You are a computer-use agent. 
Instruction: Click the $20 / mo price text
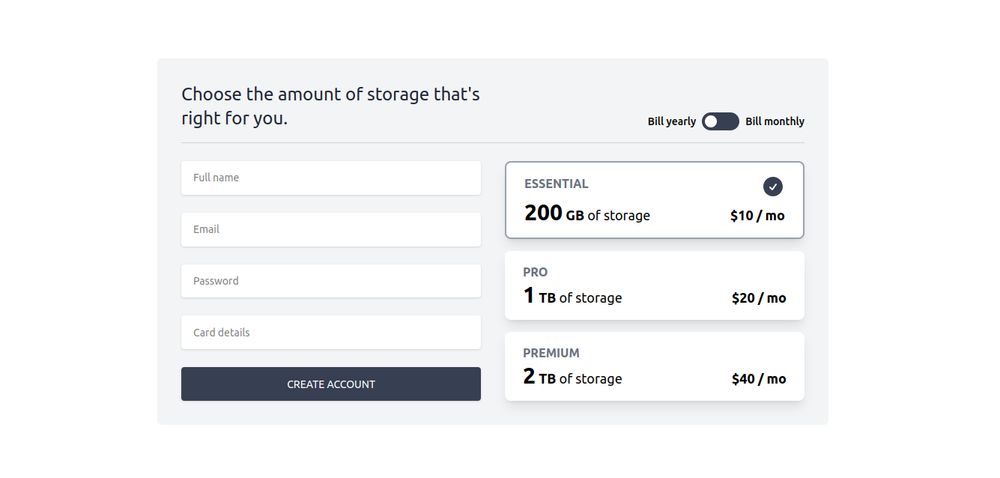click(x=759, y=298)
